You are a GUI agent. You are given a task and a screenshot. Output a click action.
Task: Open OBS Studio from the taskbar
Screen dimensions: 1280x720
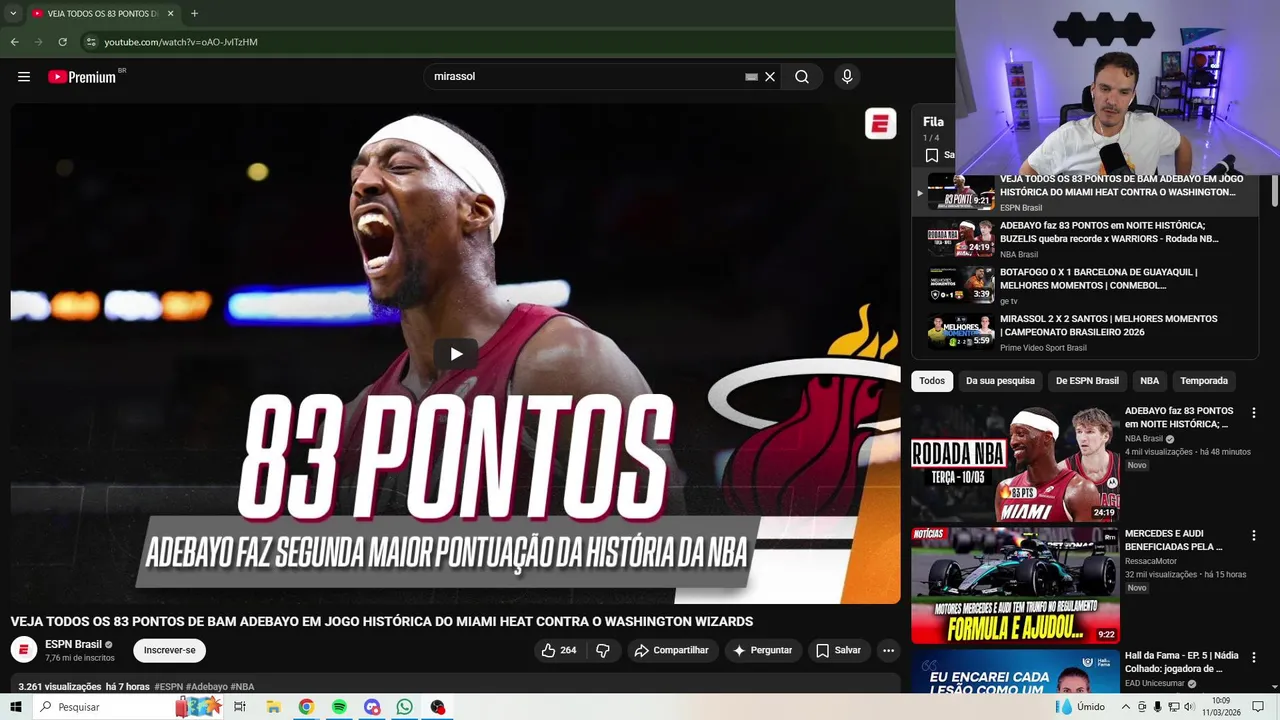tap(437, 707)
